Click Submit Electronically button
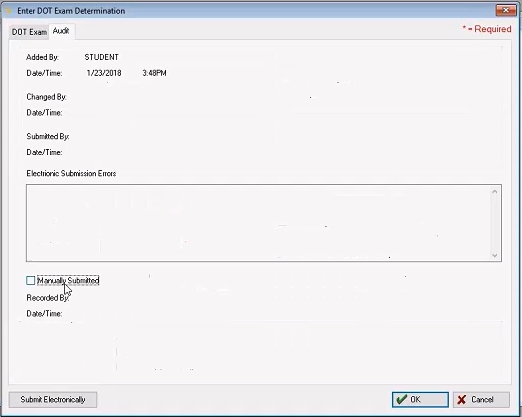This screenshot has width=522, height=417. pos(53,399)
